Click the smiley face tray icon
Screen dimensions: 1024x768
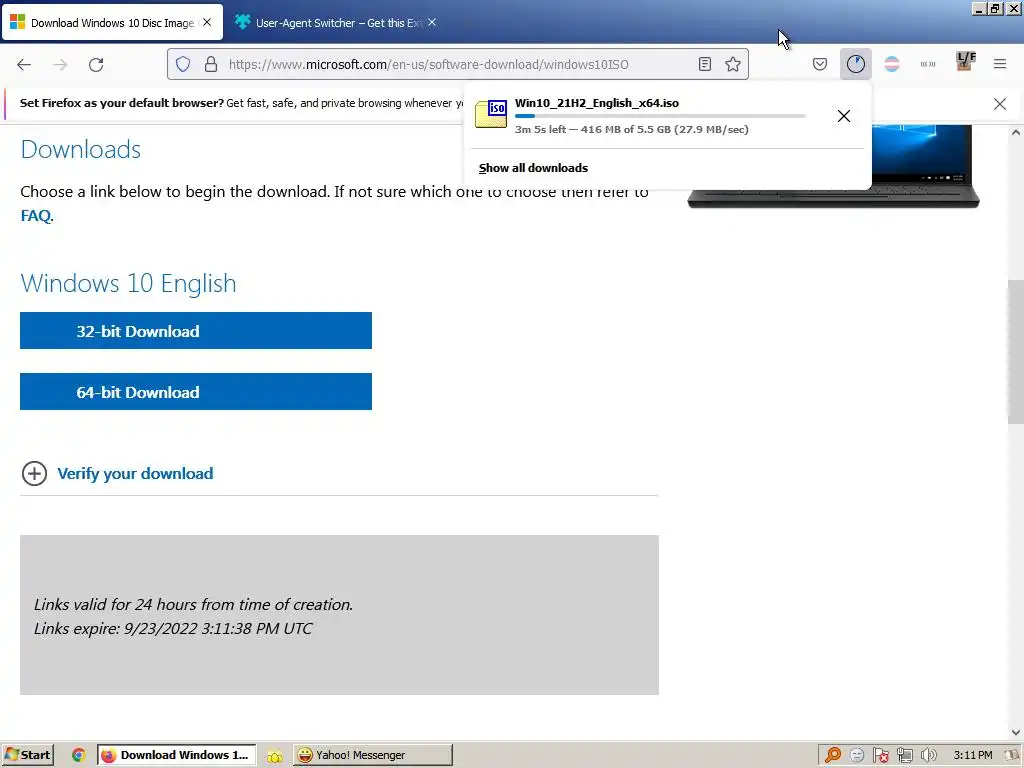coord(857,755)
